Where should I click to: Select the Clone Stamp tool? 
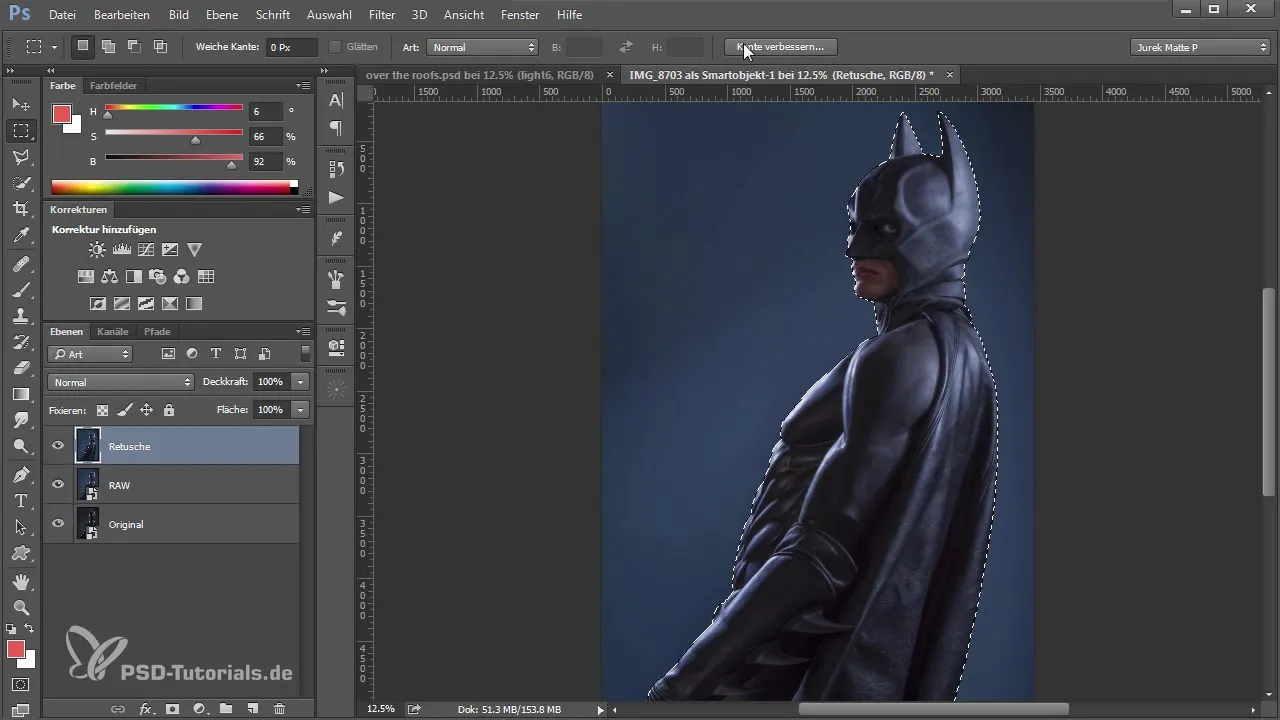21,316
